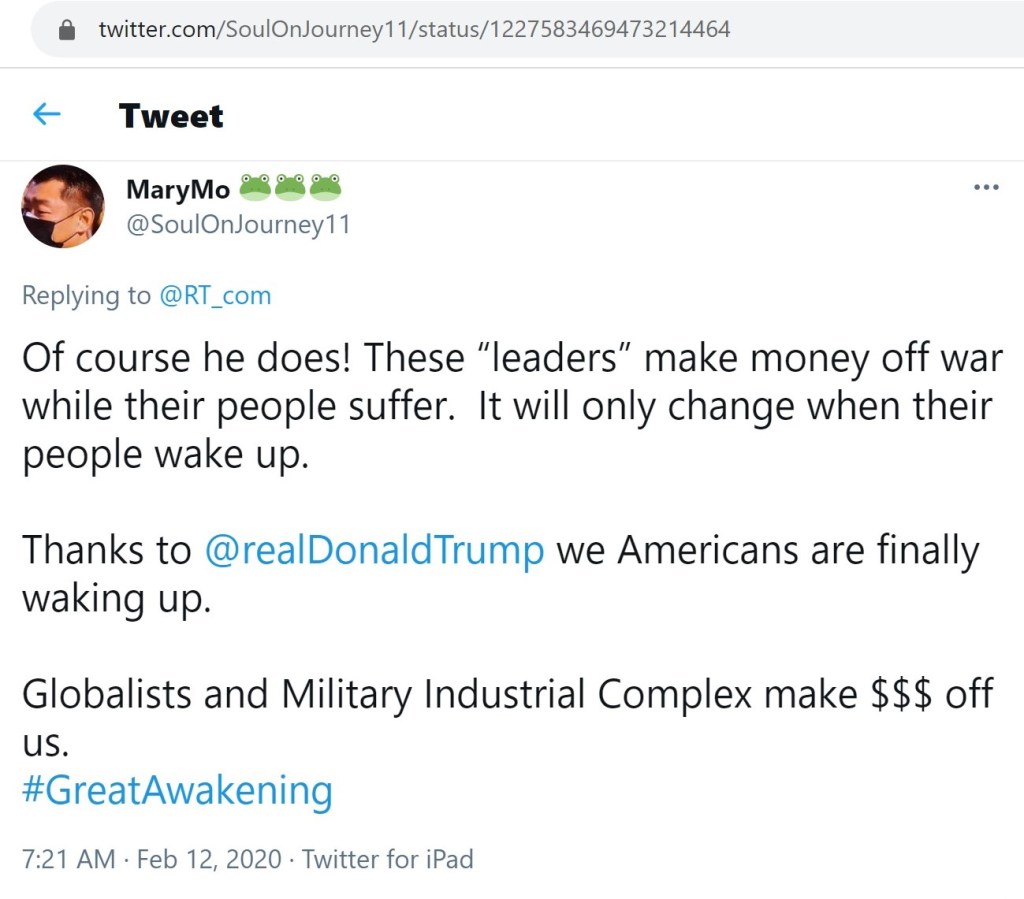The image size is (1024, 899).
Task: Open the @RT_com mention link
Action: 215,296
